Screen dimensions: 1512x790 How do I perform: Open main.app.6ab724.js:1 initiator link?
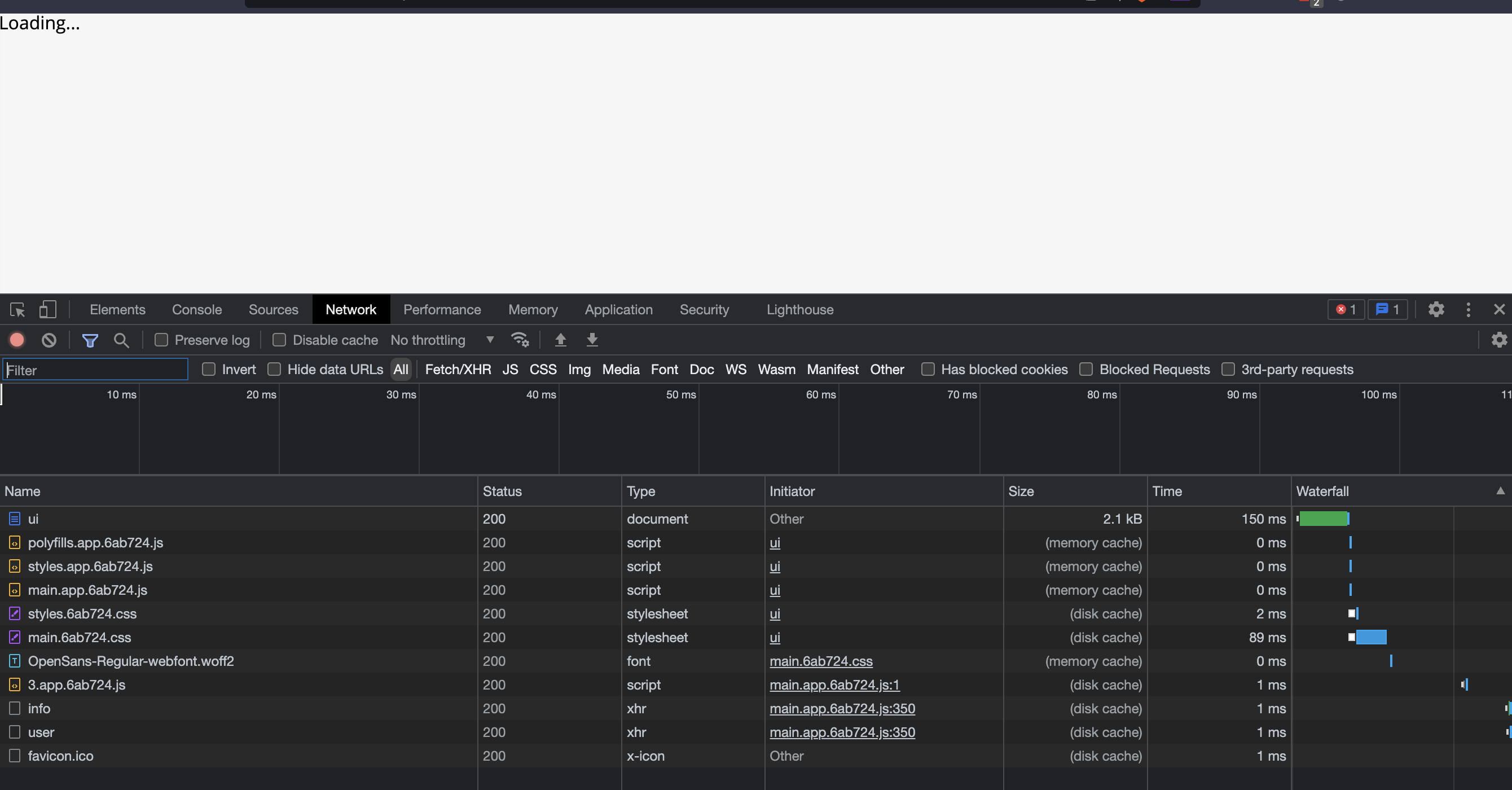834,684
